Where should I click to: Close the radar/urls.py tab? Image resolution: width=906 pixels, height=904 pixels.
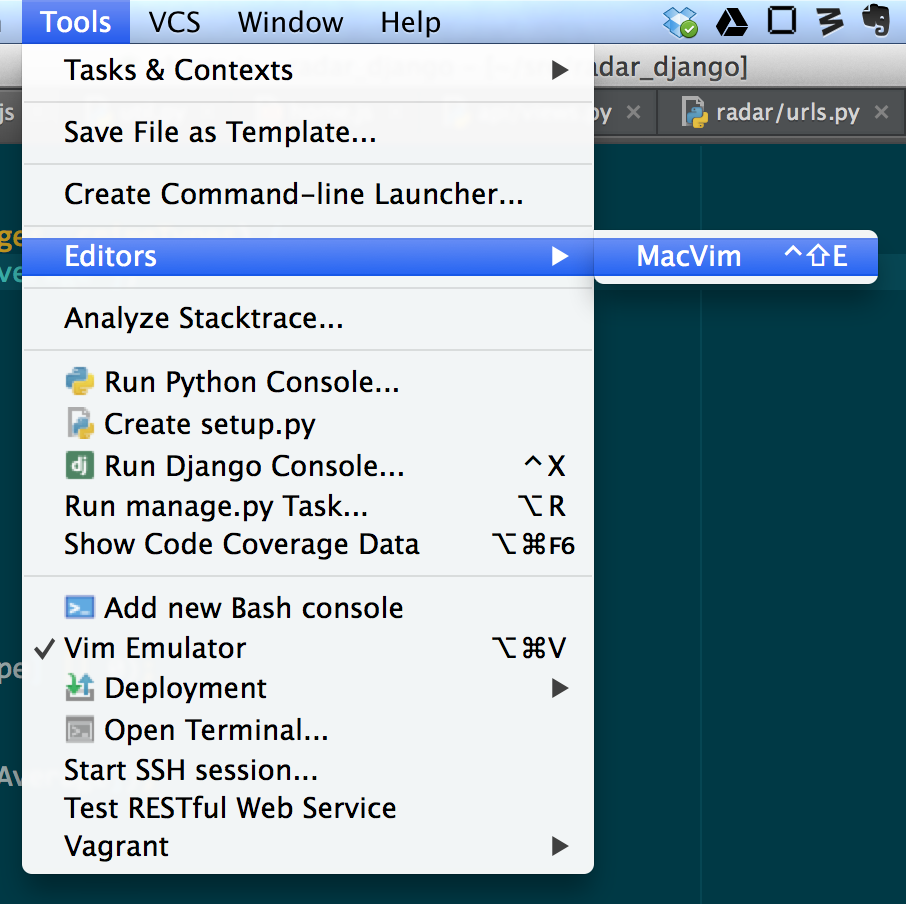click(x=881, y=112)
